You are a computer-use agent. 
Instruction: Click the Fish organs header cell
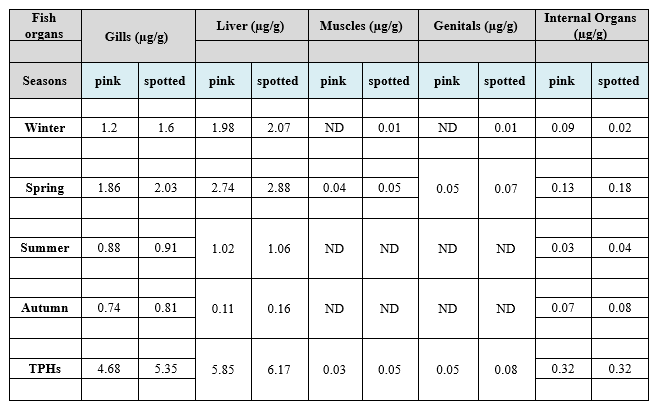pos(44,25)
